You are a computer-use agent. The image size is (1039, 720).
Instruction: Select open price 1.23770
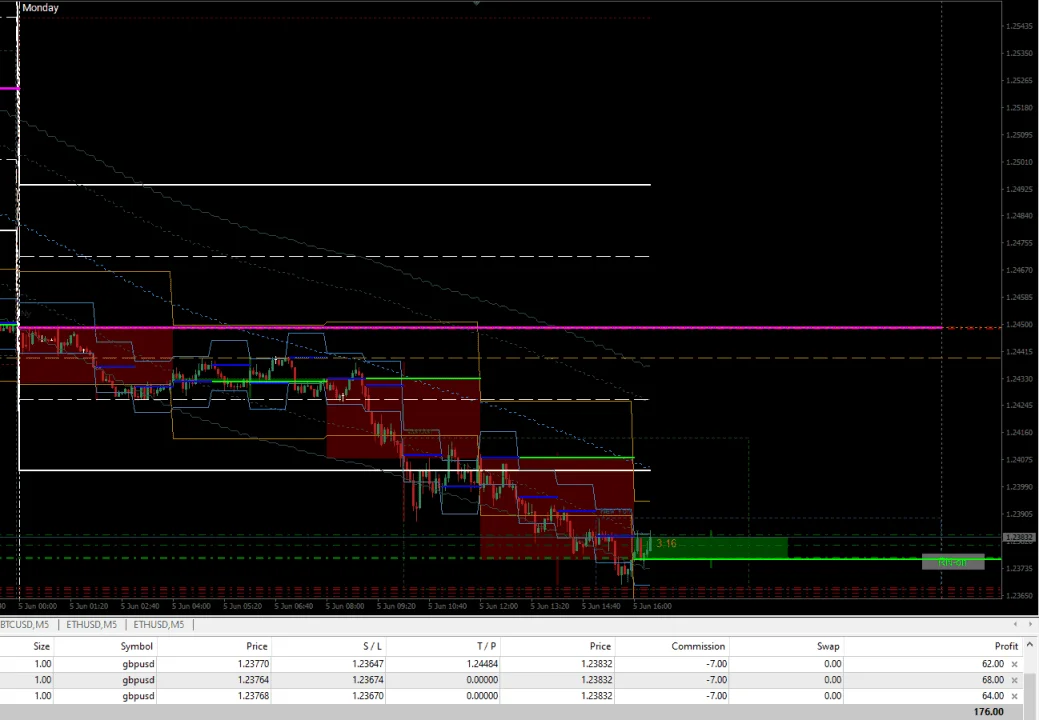pos(252,664)
